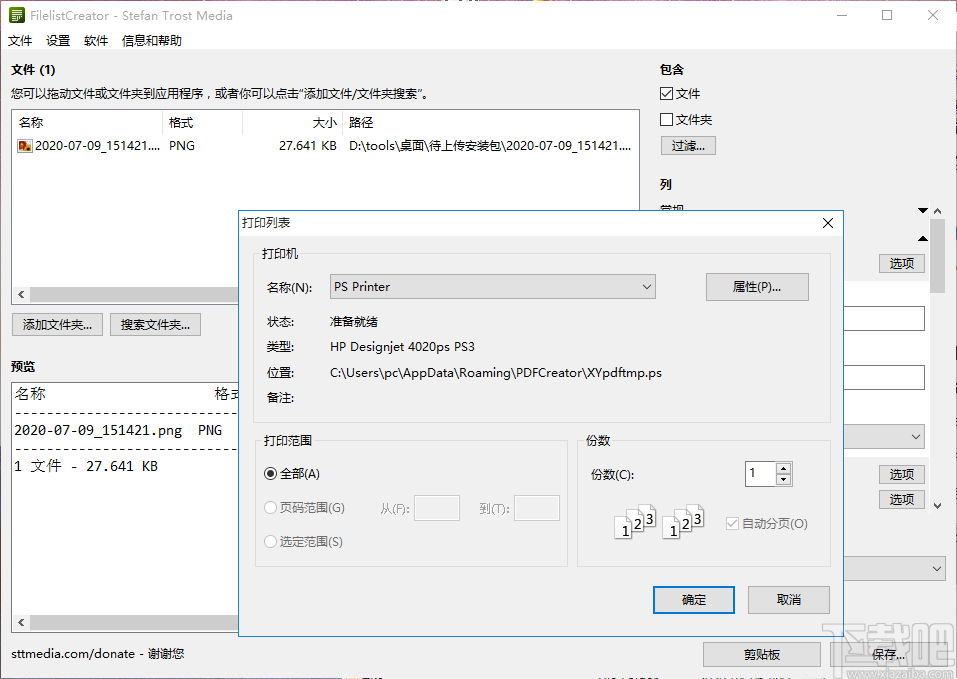The height and width of the screenshot is (679, 957).
Task: Open the dropdown at the bottom right panel
Action: (935, 568)
